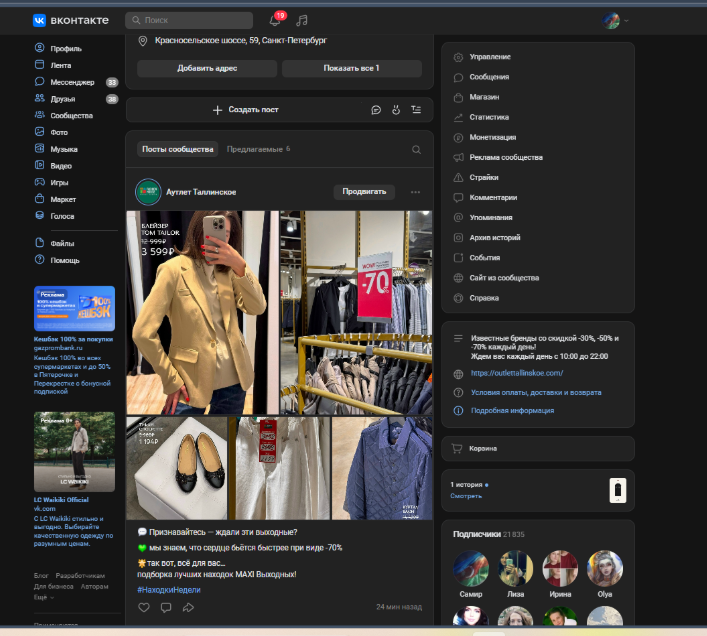Open the outlettallinskoe.com website link
The image size is (707, 636).
516,373
